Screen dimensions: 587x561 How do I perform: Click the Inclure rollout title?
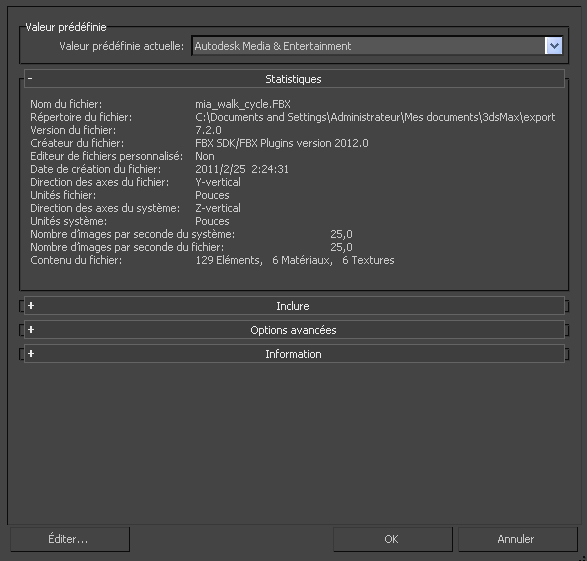point(293,306)
